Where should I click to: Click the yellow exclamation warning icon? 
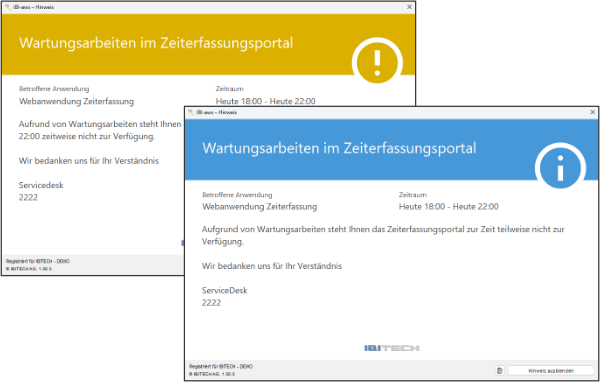coord(377,63)
